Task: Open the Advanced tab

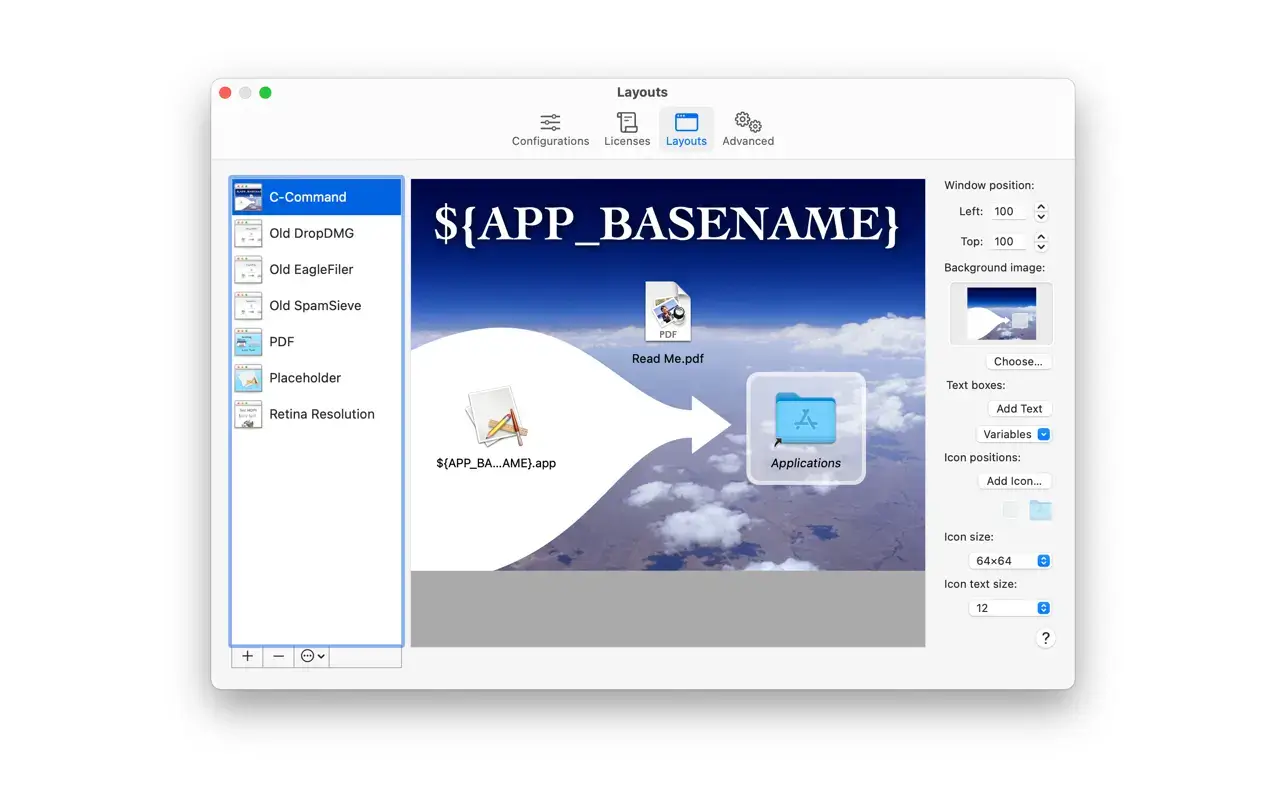Action: (x=748, y=129)
